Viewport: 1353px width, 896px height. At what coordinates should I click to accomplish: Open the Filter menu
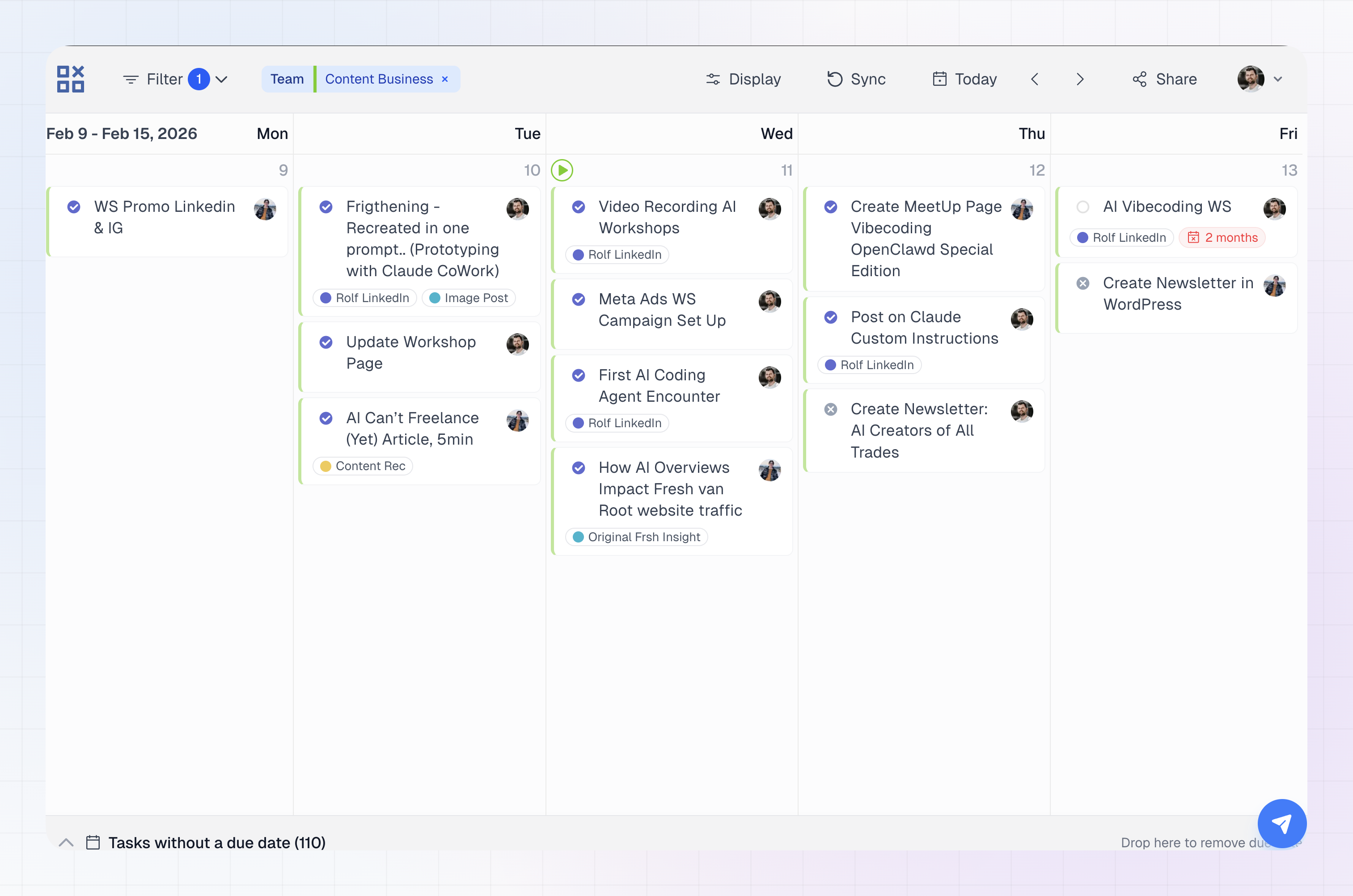(175, 79)
